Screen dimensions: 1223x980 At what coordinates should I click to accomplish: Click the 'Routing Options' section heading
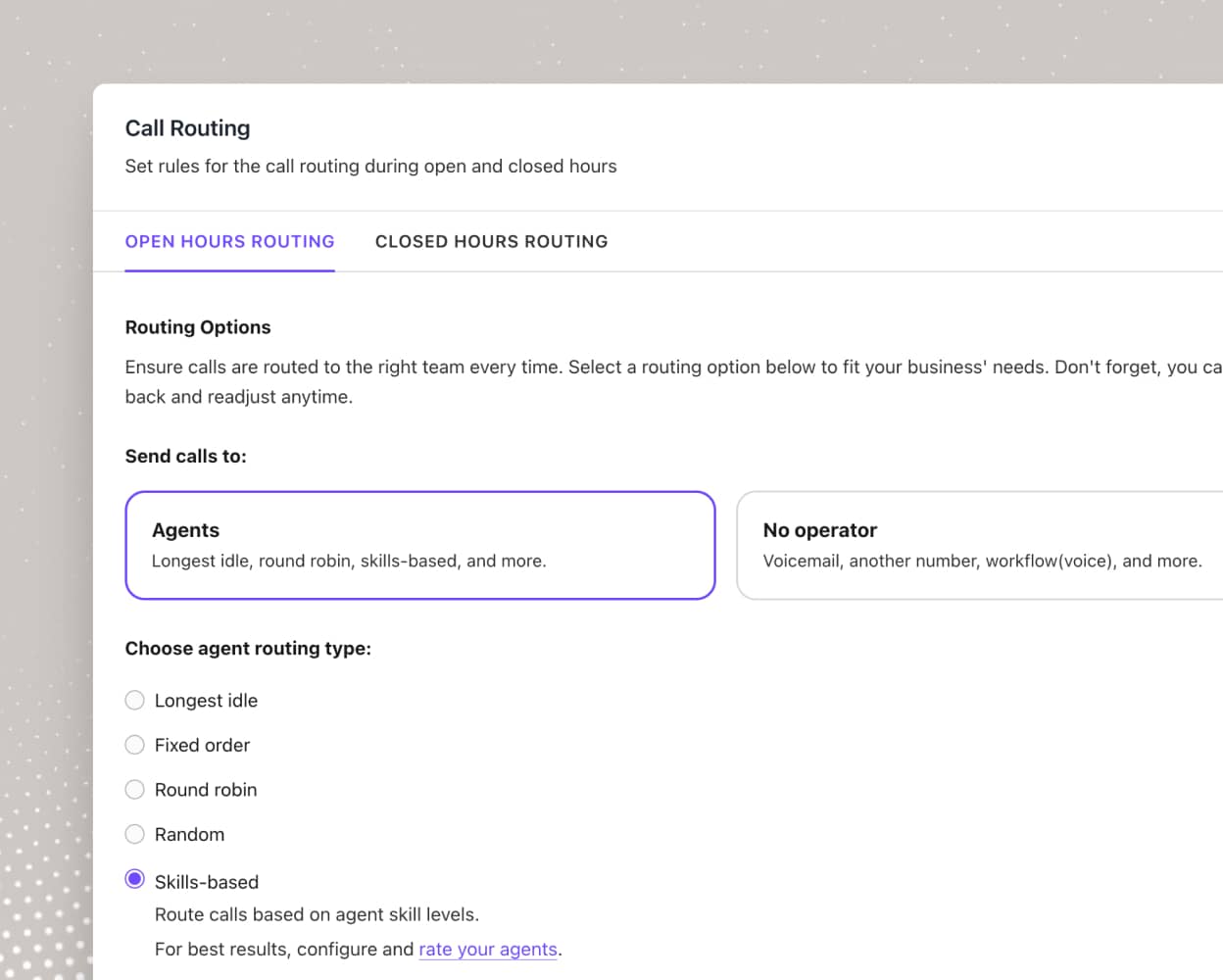[x=198, y=327]
